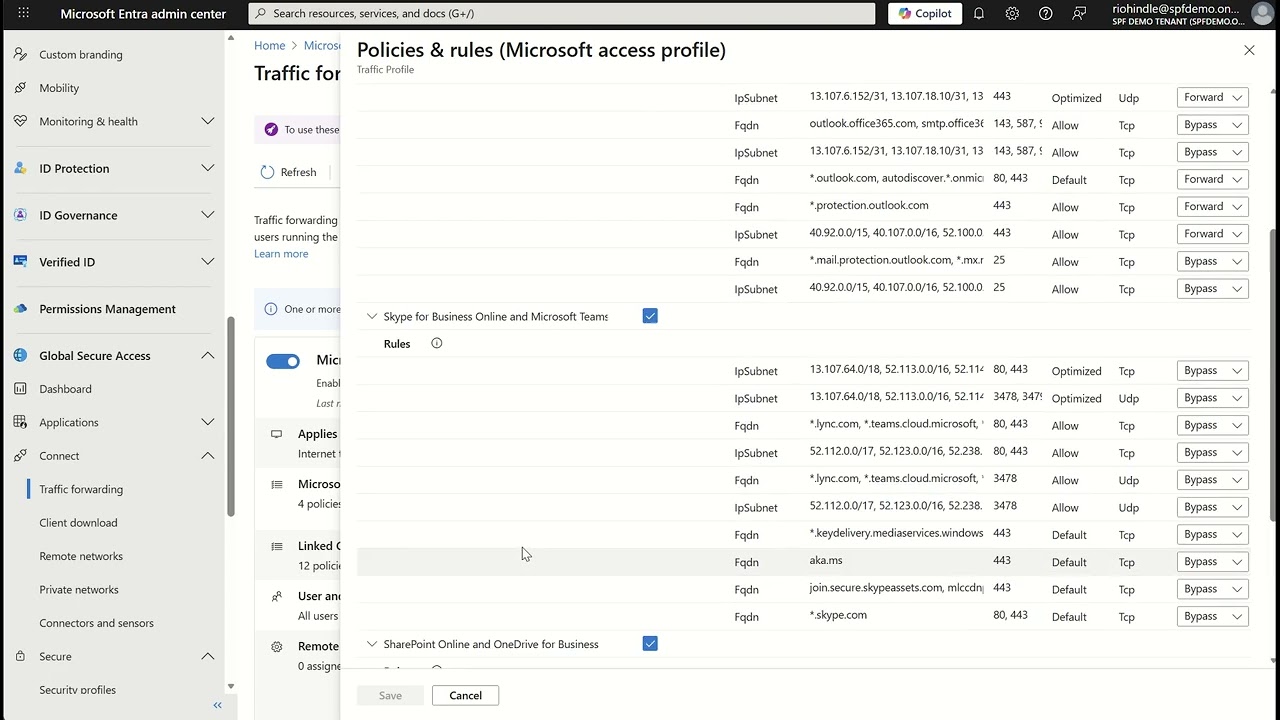The width and height of the screenshot is (1280, 720).
Task: Click the Refresh icon on Traffic forwarding
Action: [x=267, y=172]
